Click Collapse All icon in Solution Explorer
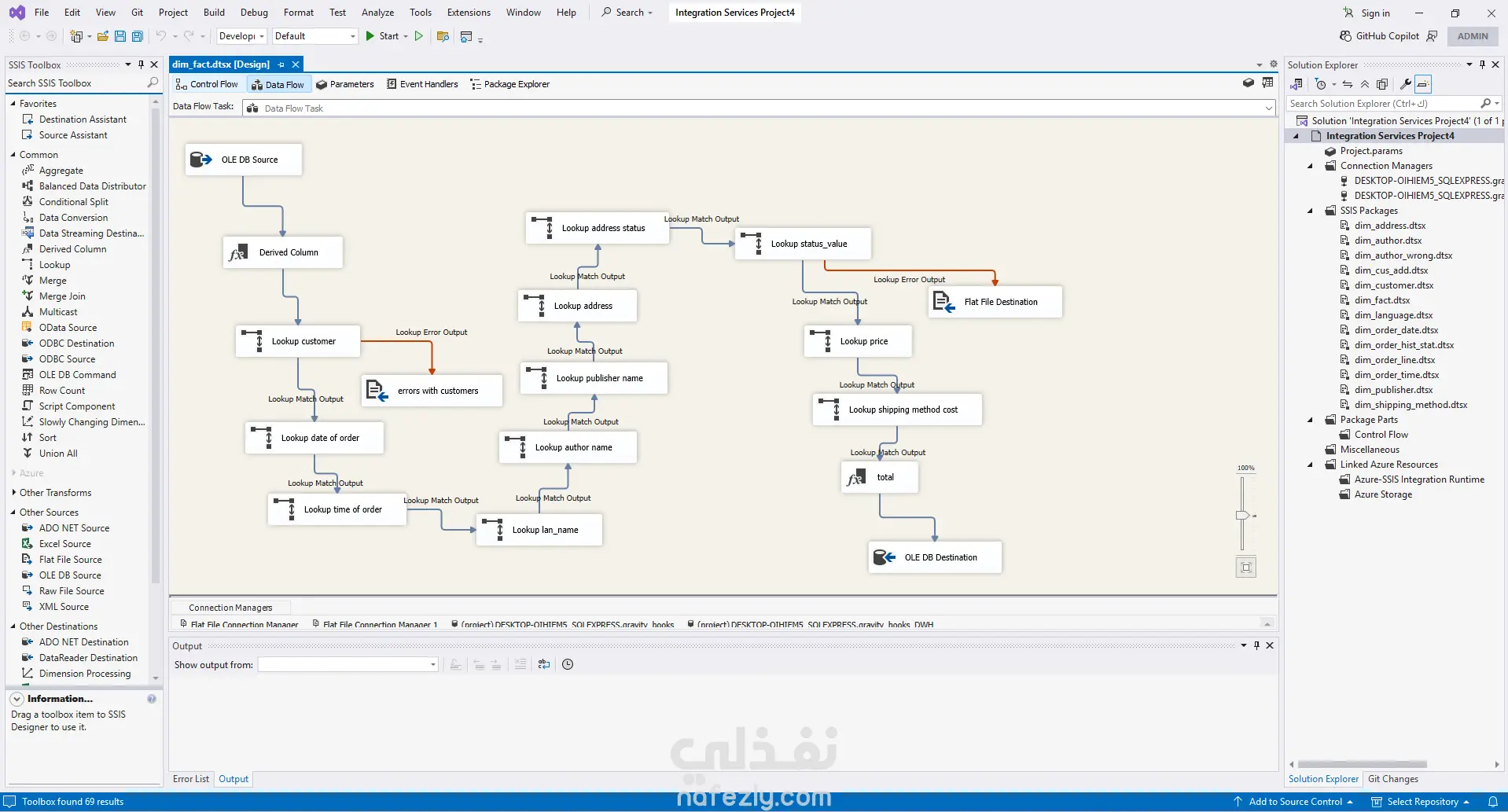This screenshot has width=1508, height=812. click(1365, 84)
